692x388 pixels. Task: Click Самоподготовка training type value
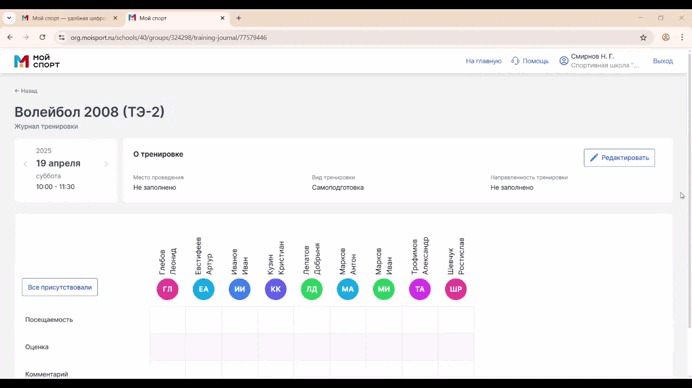coord(338,188)
